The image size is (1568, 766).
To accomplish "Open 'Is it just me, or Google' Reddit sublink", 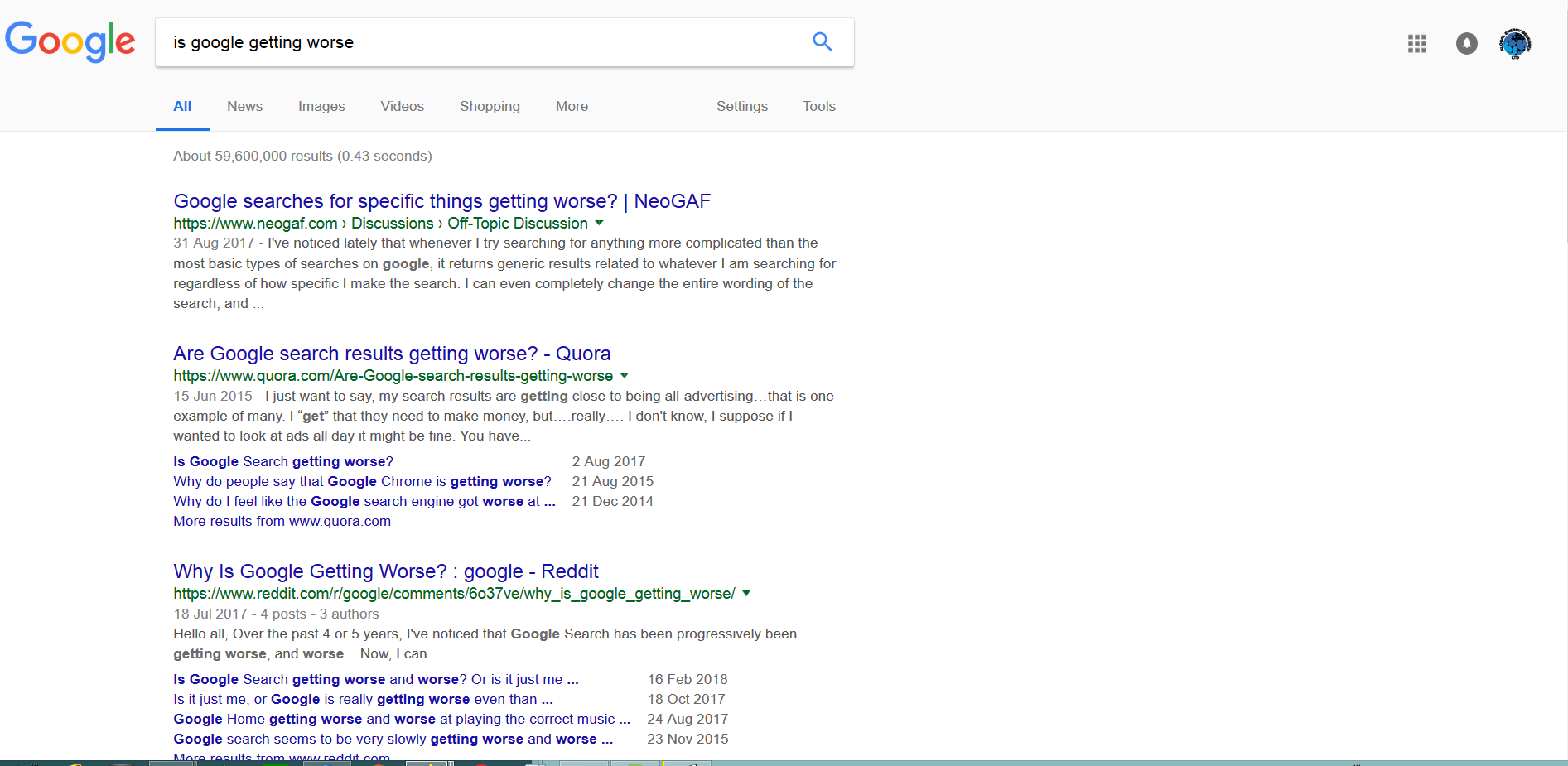I will coord(363,699).
